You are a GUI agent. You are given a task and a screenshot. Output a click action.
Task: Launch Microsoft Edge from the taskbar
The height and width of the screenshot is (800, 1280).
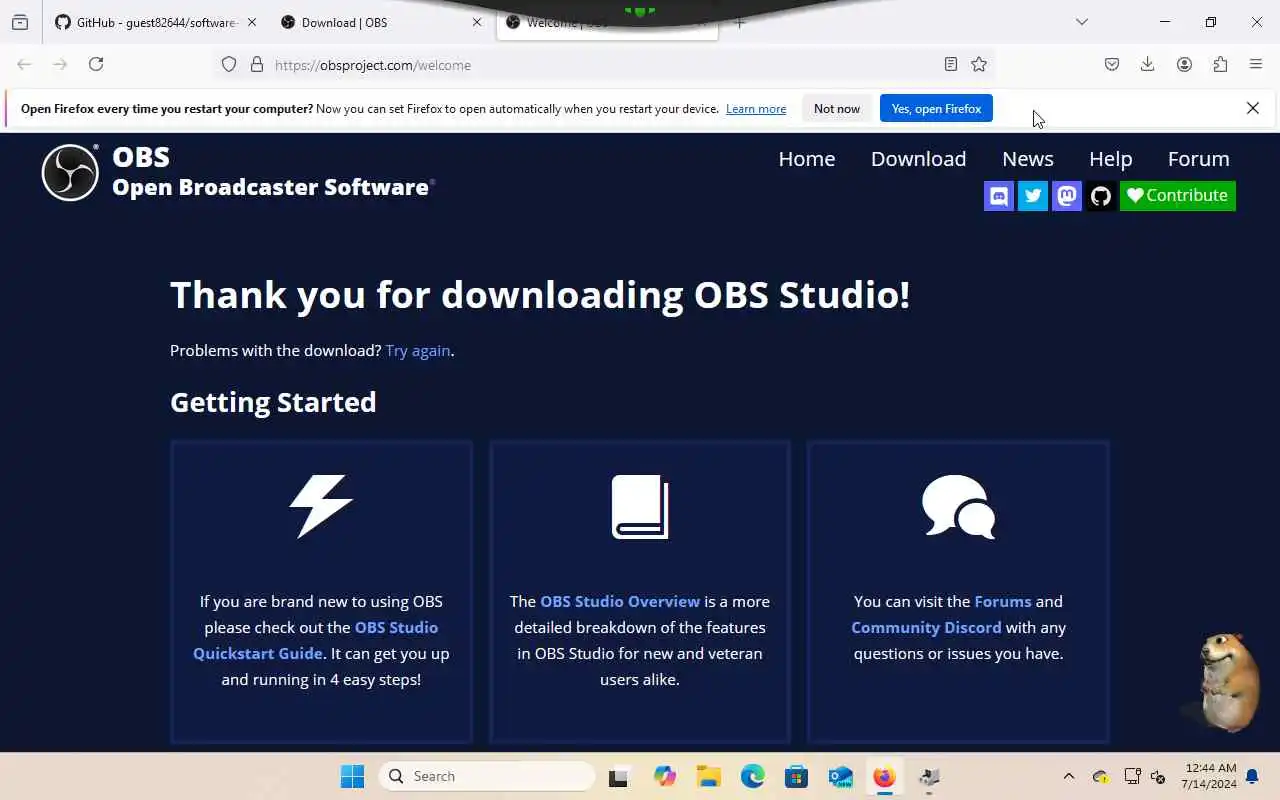pos(753,776)
